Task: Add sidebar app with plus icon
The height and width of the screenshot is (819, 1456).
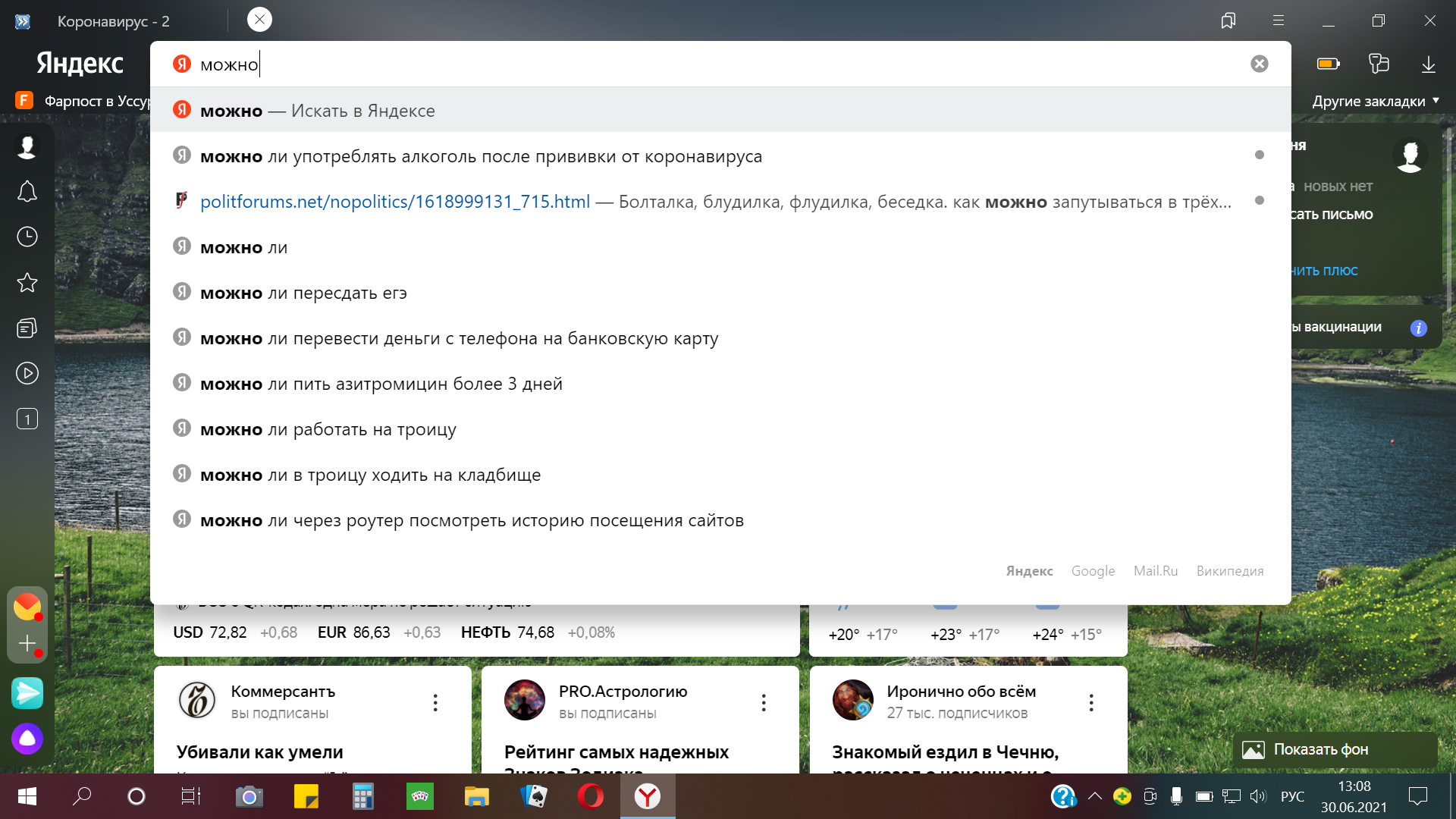Action: point(27,644)
